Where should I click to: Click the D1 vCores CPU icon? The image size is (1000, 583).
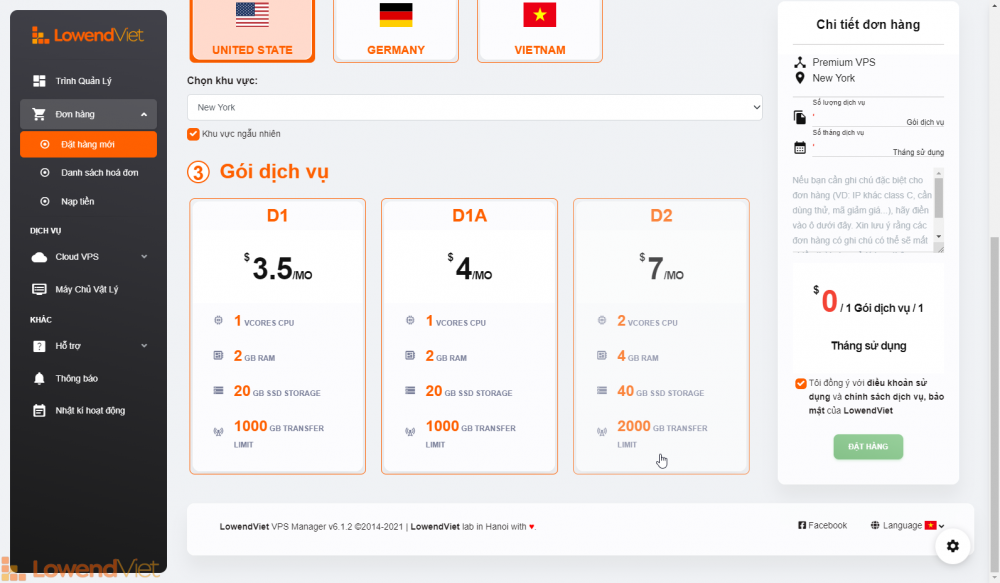(x=218, y=320)
